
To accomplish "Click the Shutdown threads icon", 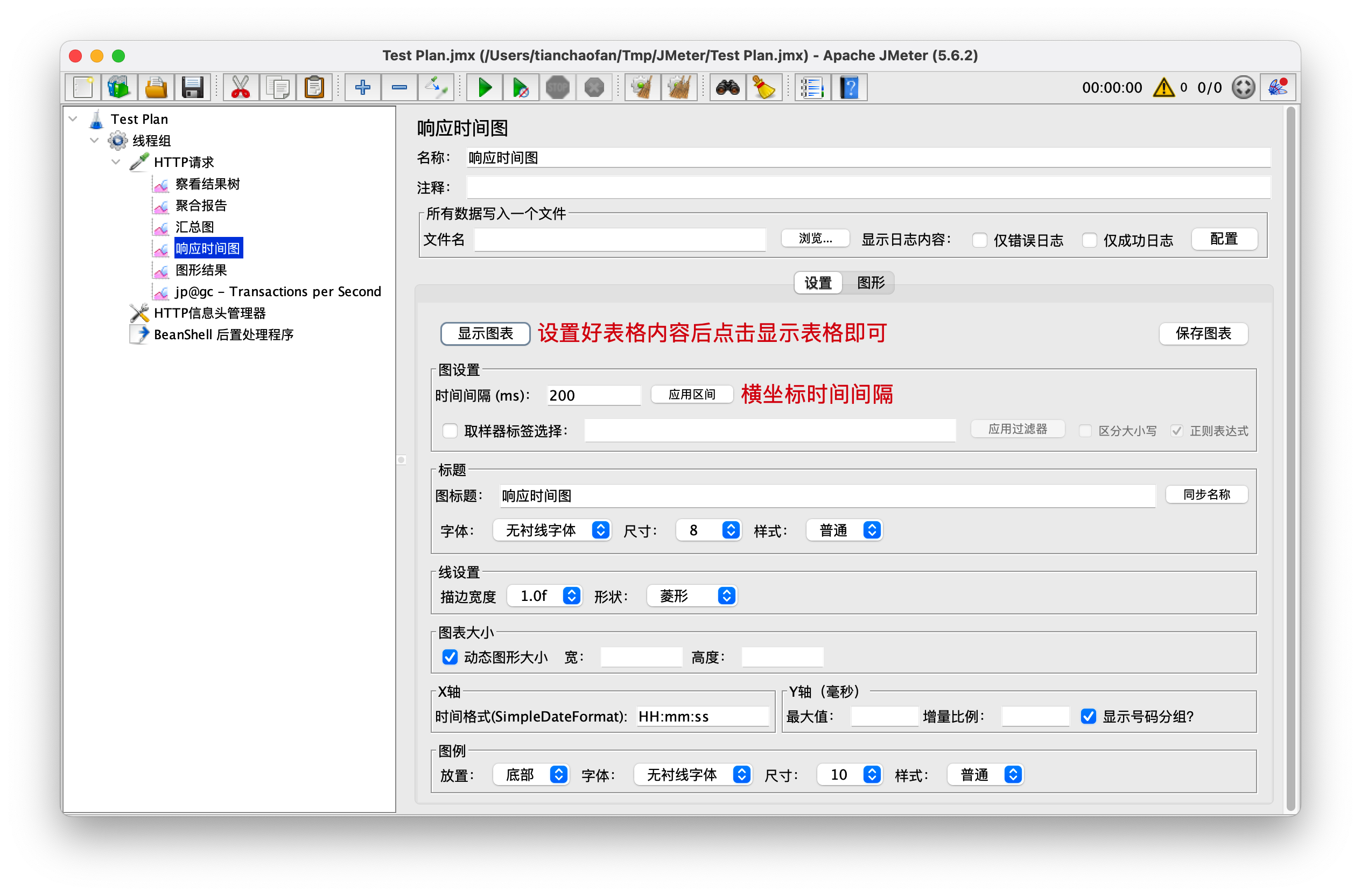I will click(x=594, y=87).
